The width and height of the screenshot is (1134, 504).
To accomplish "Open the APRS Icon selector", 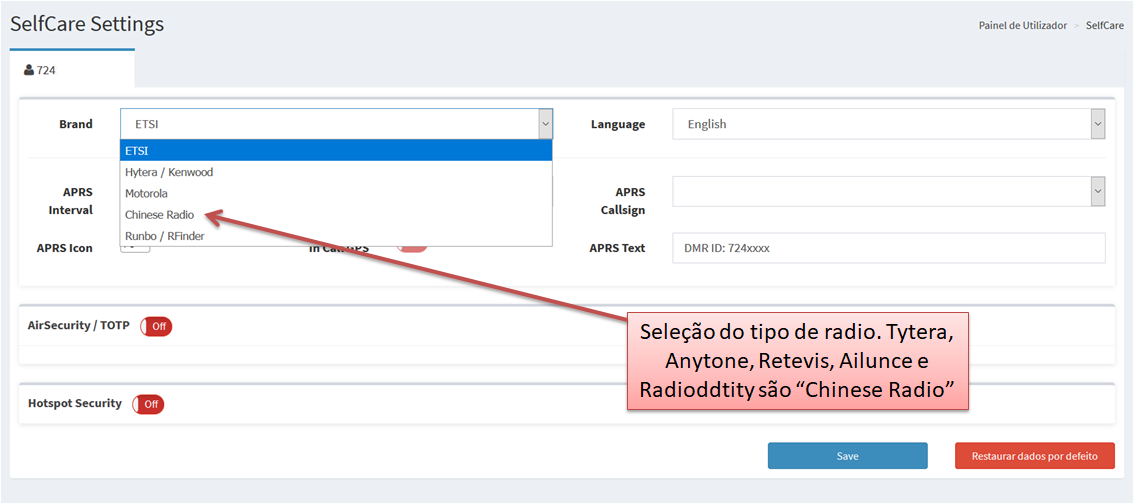I will pos(135,250).
